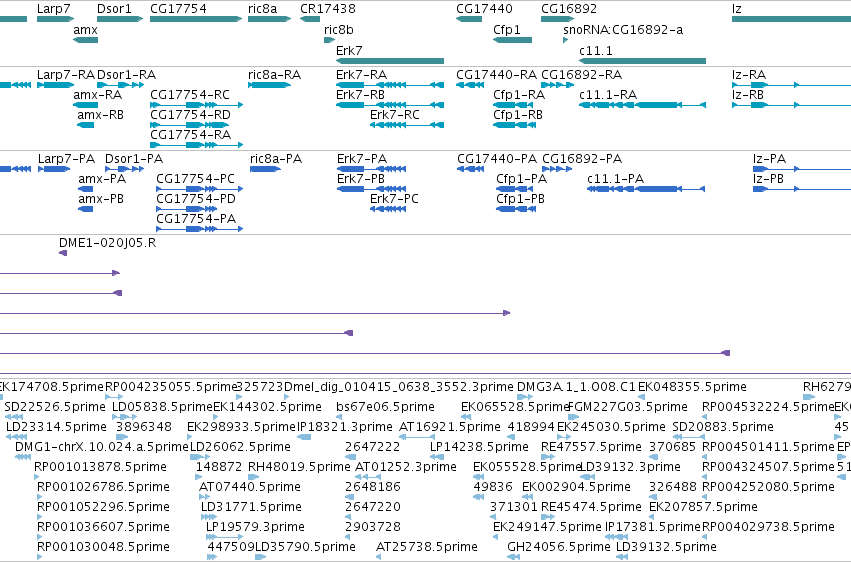Click the EK207857.5prime label
851x562 pixels.
pyautogui.click(x=703, y=507)
